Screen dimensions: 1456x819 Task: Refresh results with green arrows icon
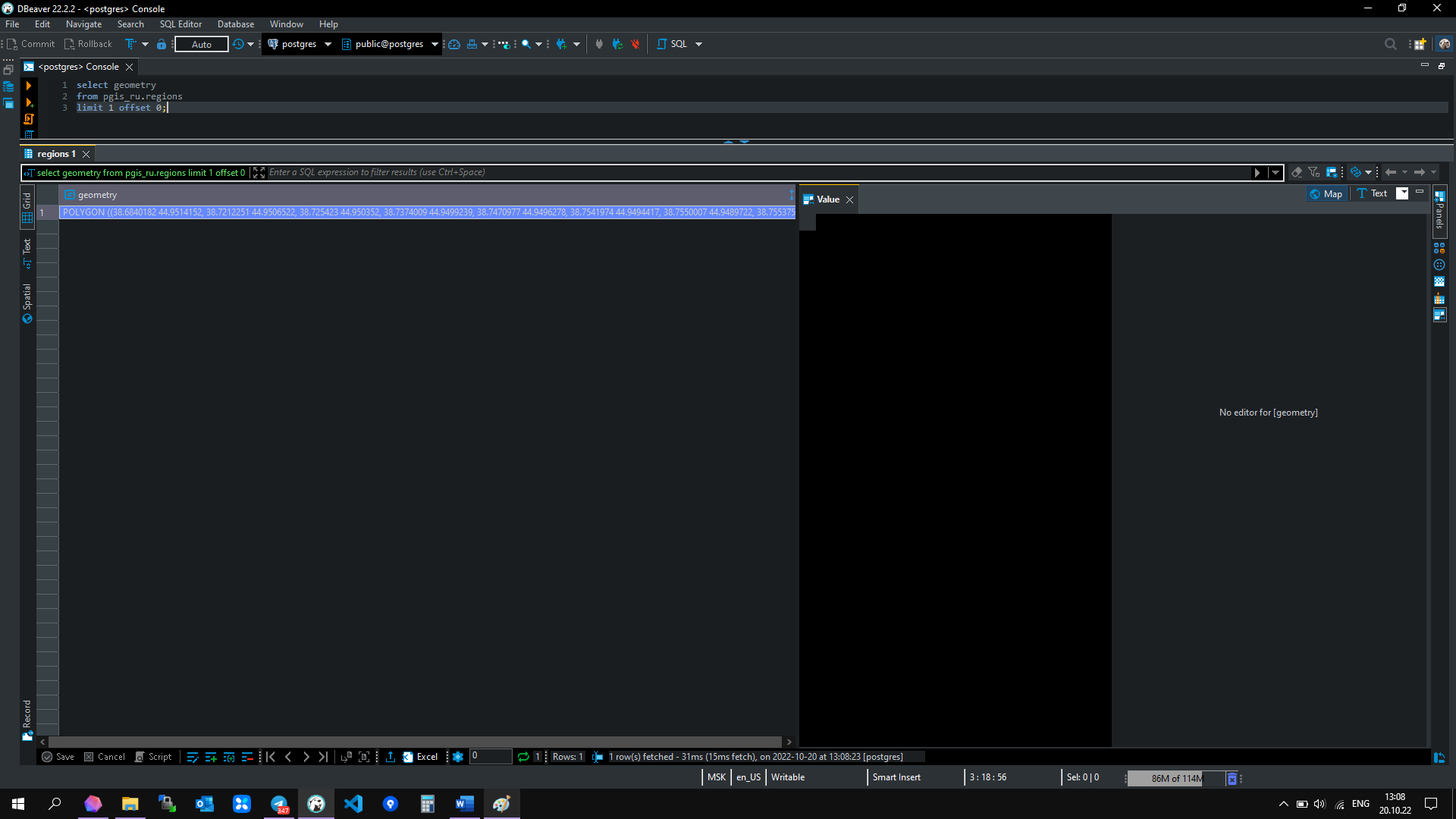[x=523, y=757]
